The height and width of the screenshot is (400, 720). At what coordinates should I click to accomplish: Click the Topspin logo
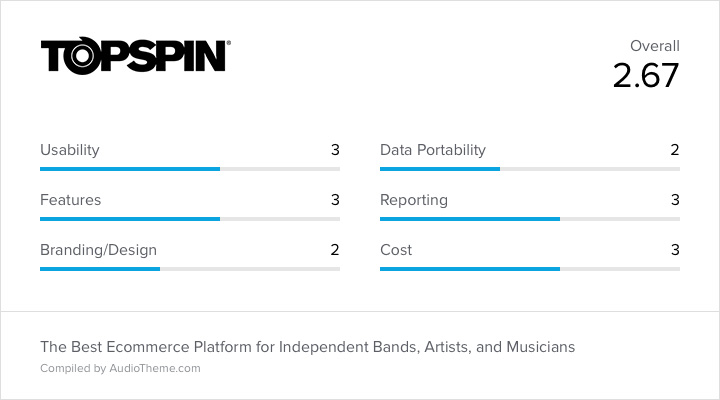pos(136,56)
